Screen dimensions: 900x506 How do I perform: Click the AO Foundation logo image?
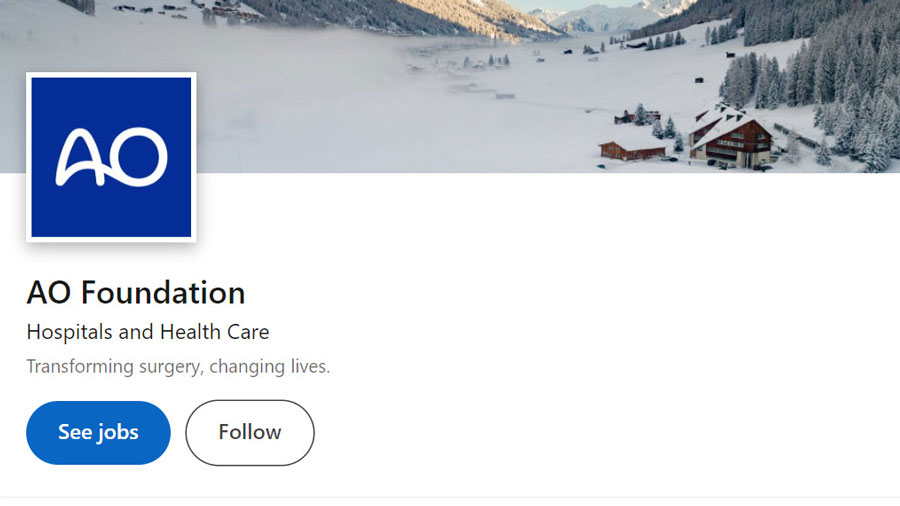(111, 157)
